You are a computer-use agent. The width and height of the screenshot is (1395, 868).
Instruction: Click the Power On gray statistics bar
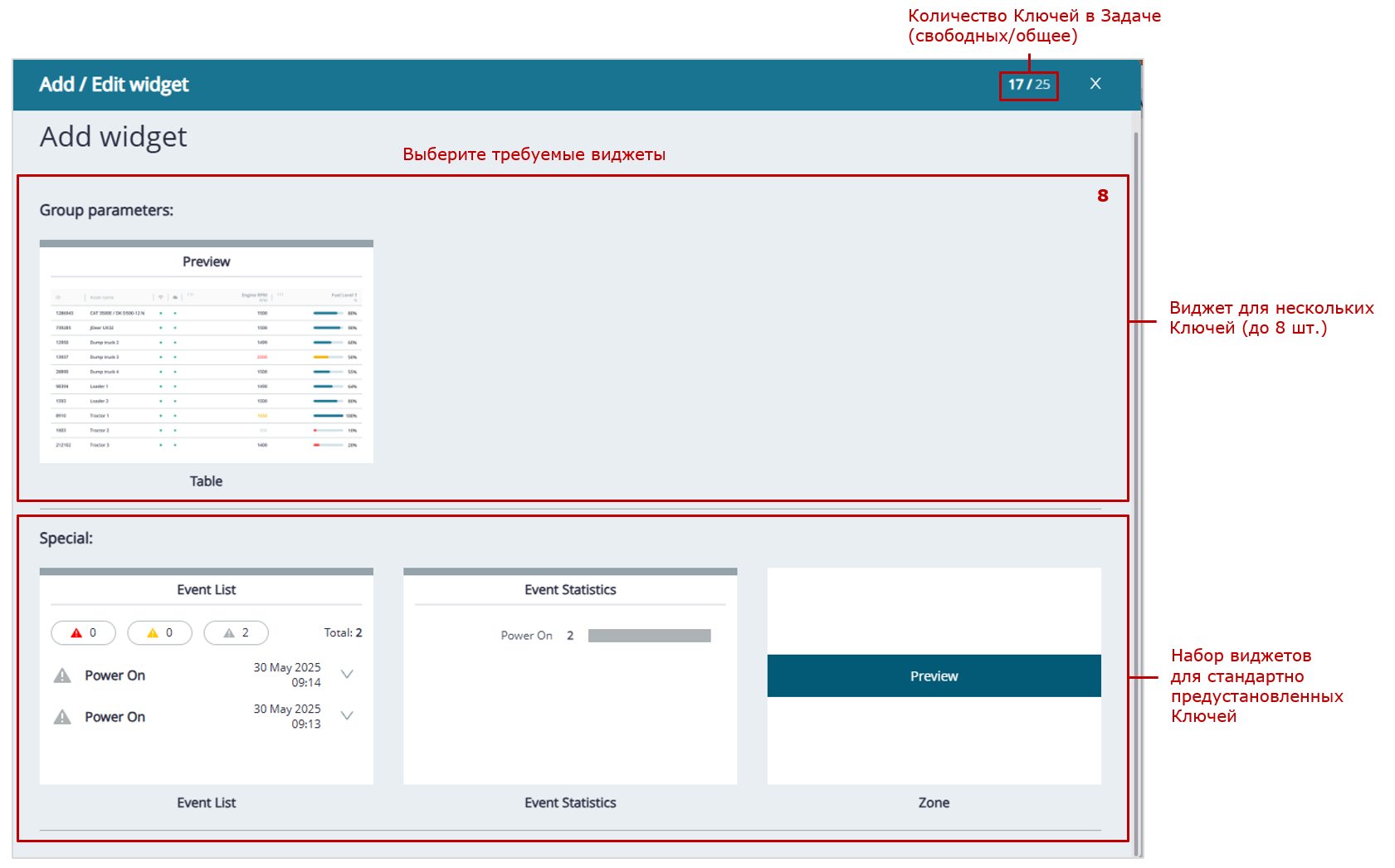[649, 636]
